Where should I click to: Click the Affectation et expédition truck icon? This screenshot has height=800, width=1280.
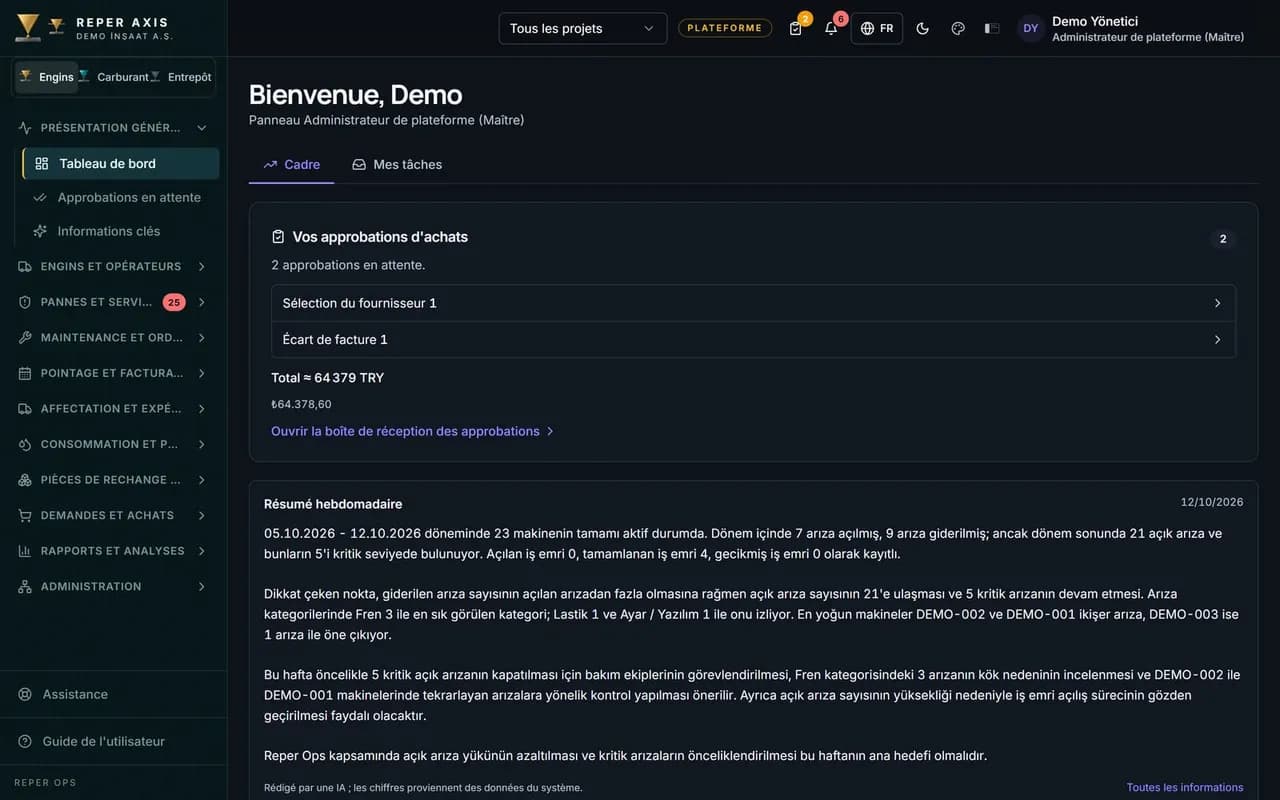click(25, 409)
